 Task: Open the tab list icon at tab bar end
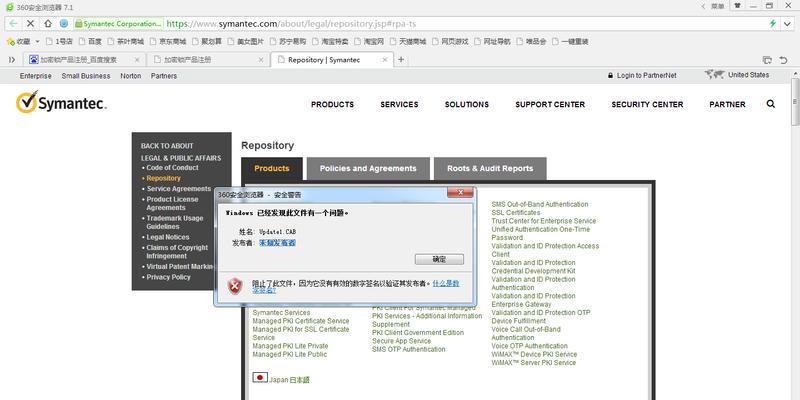coord(766,60)
